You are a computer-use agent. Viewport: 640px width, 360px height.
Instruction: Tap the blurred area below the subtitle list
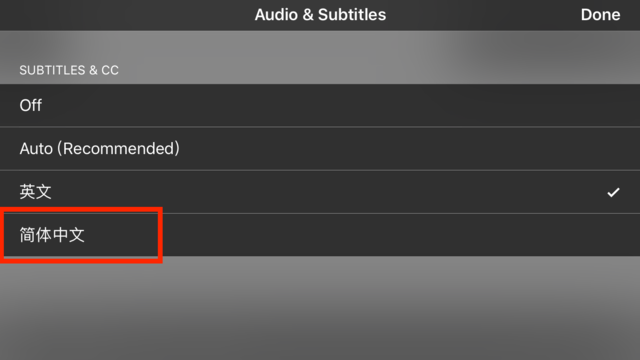click(x=320, y=308)
